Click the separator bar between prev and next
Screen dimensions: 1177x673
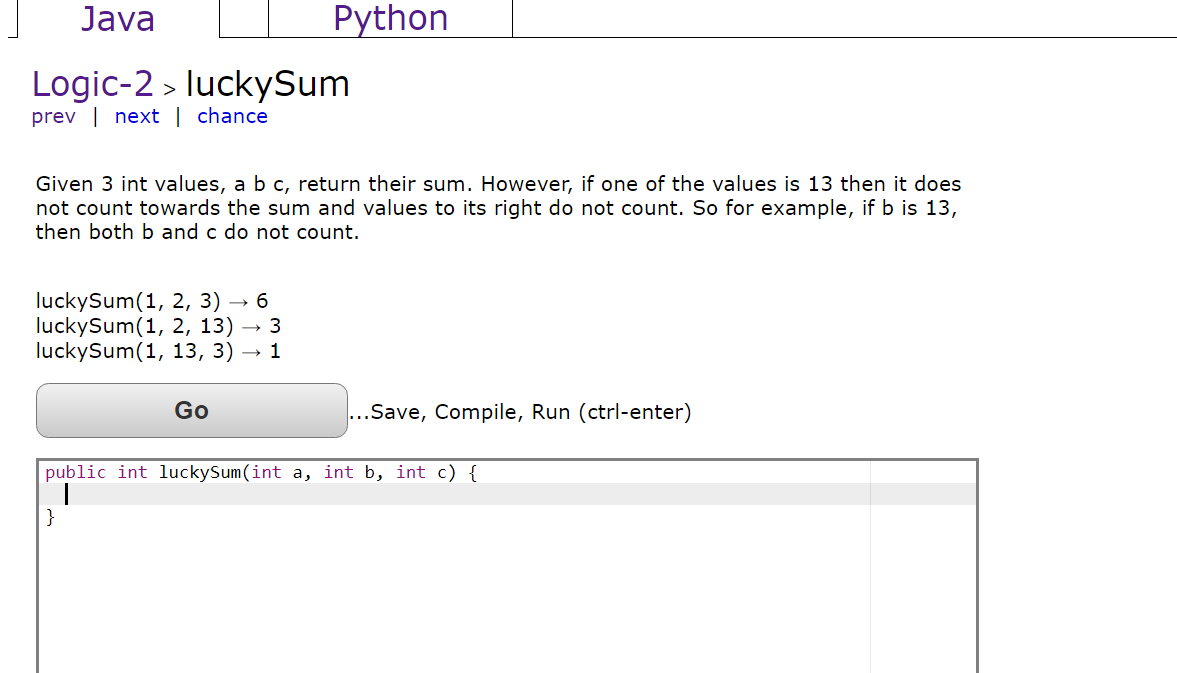(x=96, y=116)
